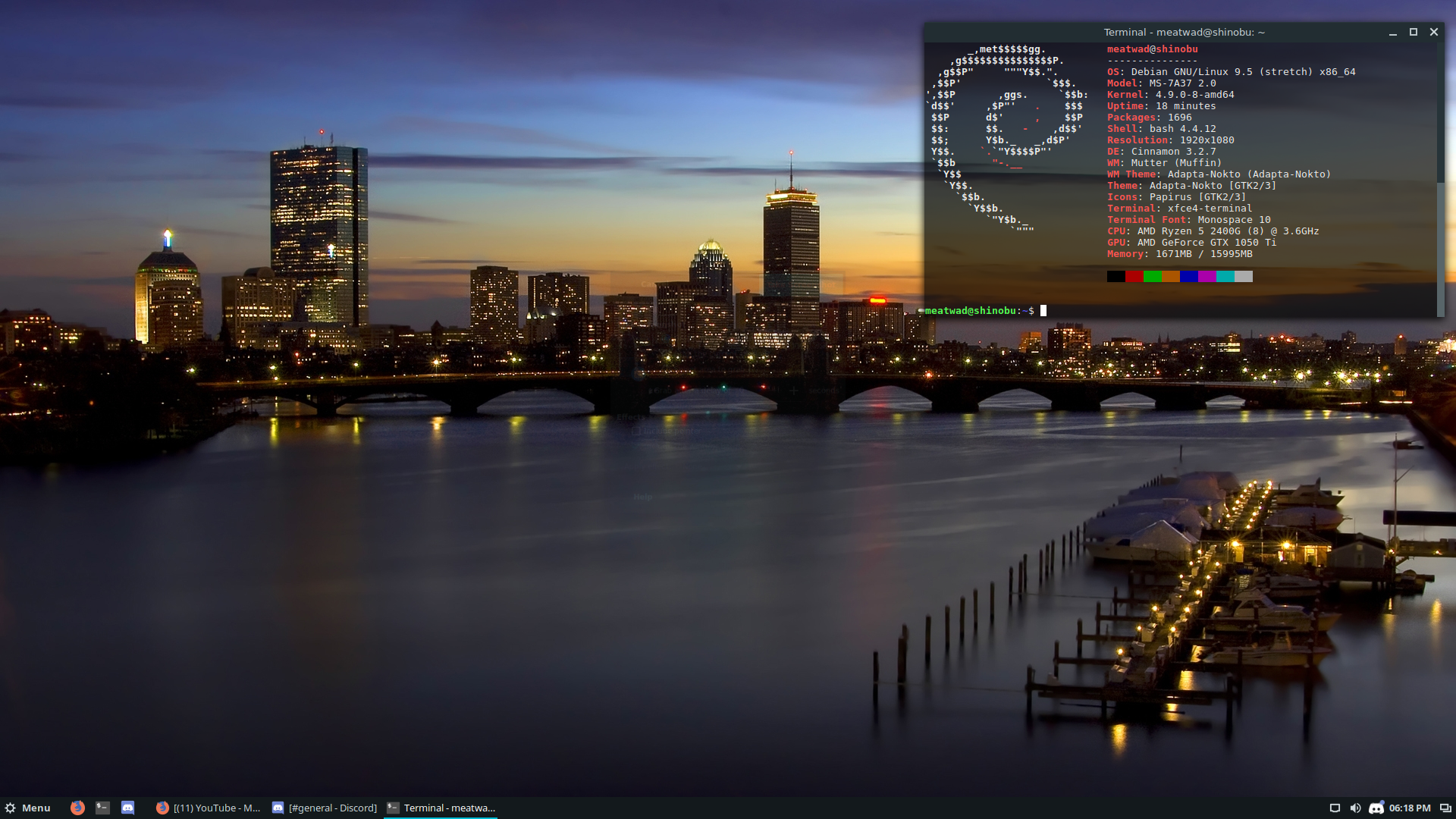The height and width of the screenshot is (819, 1456).
Task: Click the Debian ASCII logo in terminal
Action: (x=1007, y=138)
